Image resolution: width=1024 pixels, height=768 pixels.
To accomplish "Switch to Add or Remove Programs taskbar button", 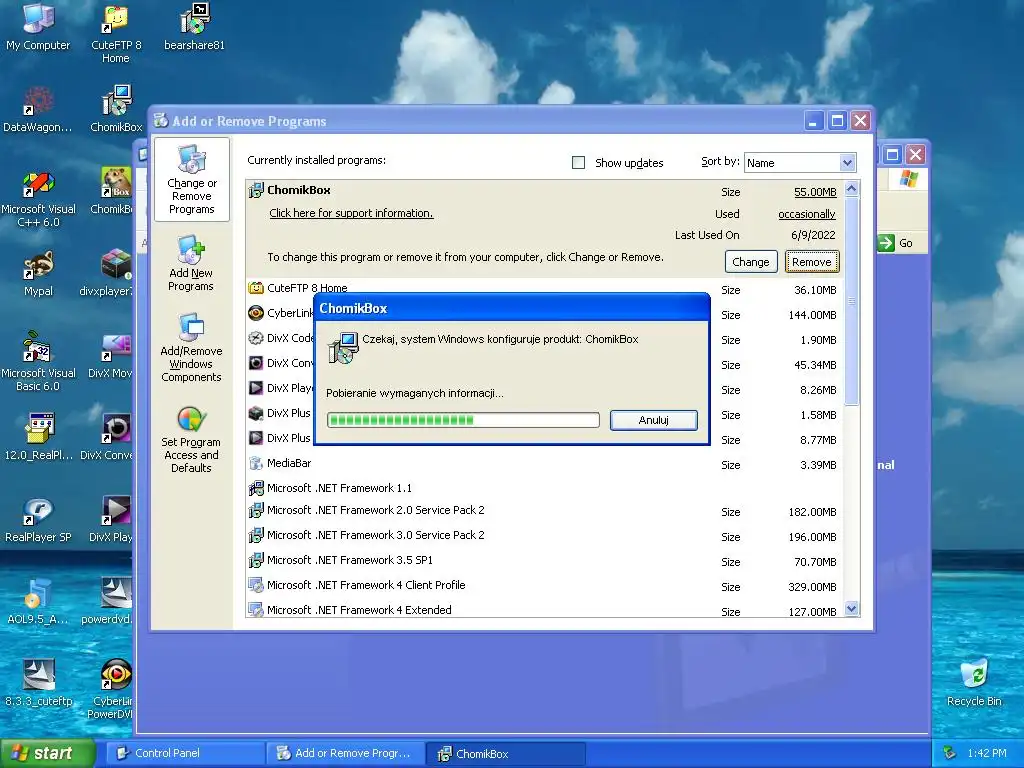I will click(x=345, y=754).
